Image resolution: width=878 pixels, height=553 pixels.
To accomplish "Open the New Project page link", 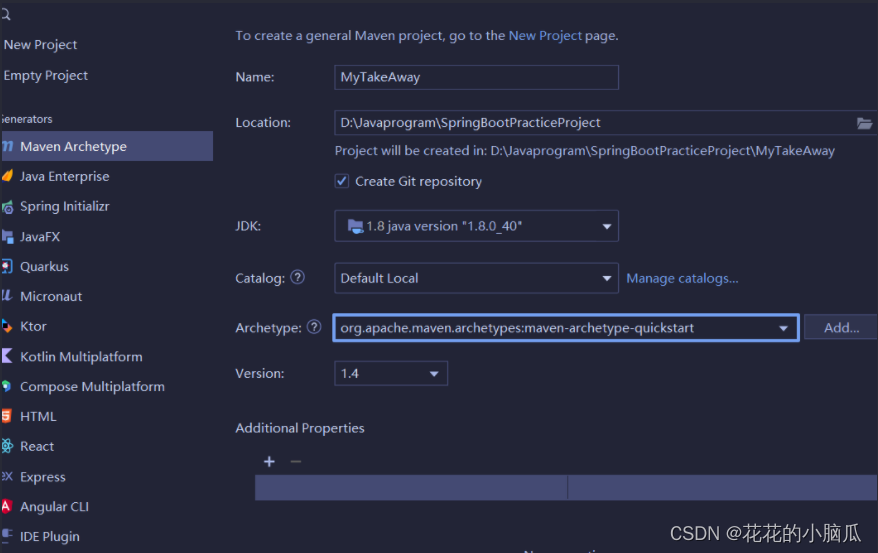I will 545,36.
